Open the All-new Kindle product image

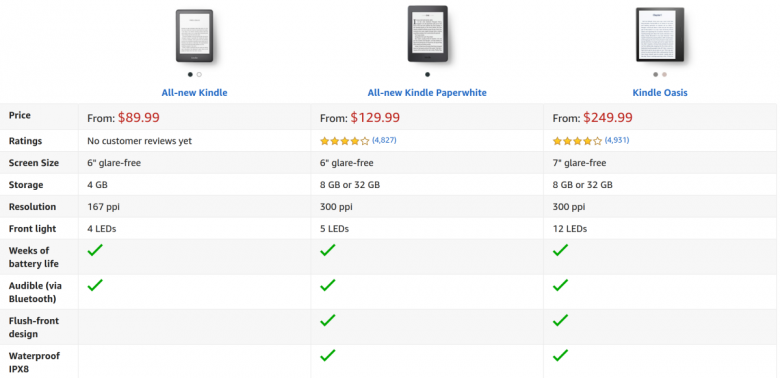(x=195, y=36)
